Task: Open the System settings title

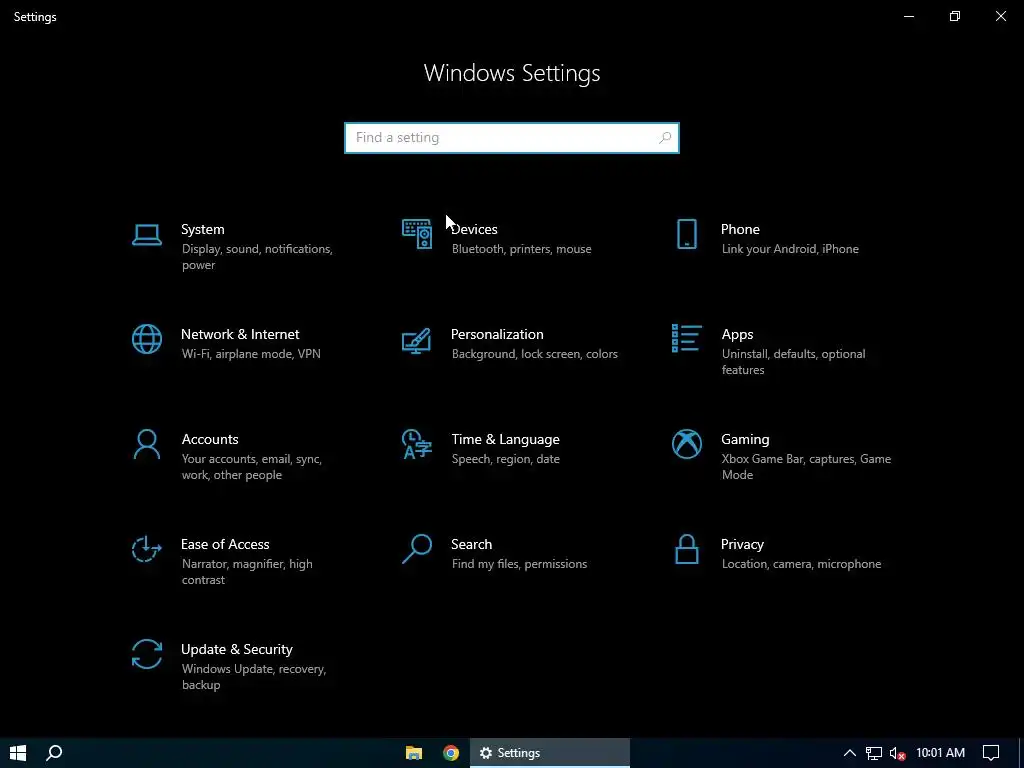Action: click(x=202, y=229)
